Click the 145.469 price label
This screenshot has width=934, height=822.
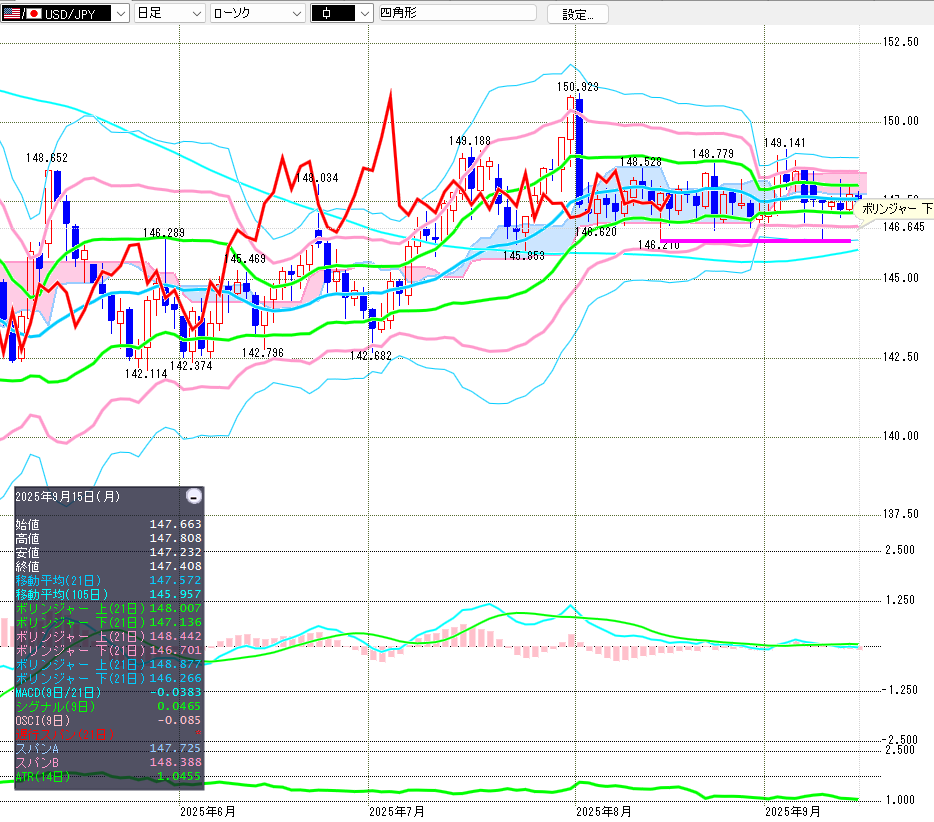(x=245, y=259)
